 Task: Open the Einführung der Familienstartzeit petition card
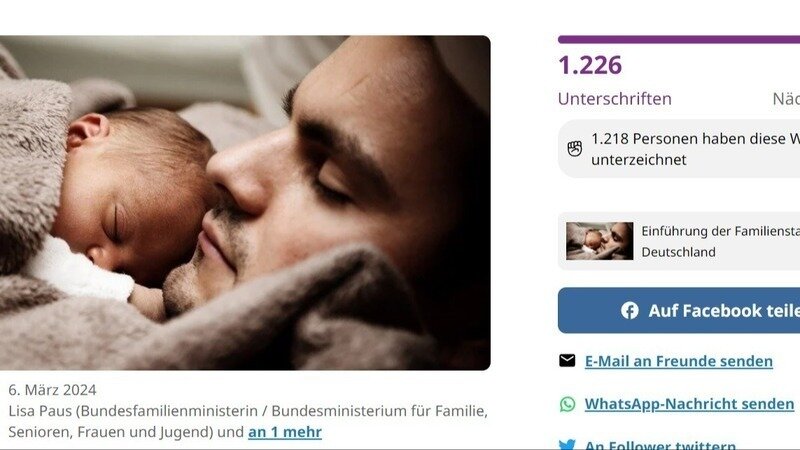click(679, 241)
